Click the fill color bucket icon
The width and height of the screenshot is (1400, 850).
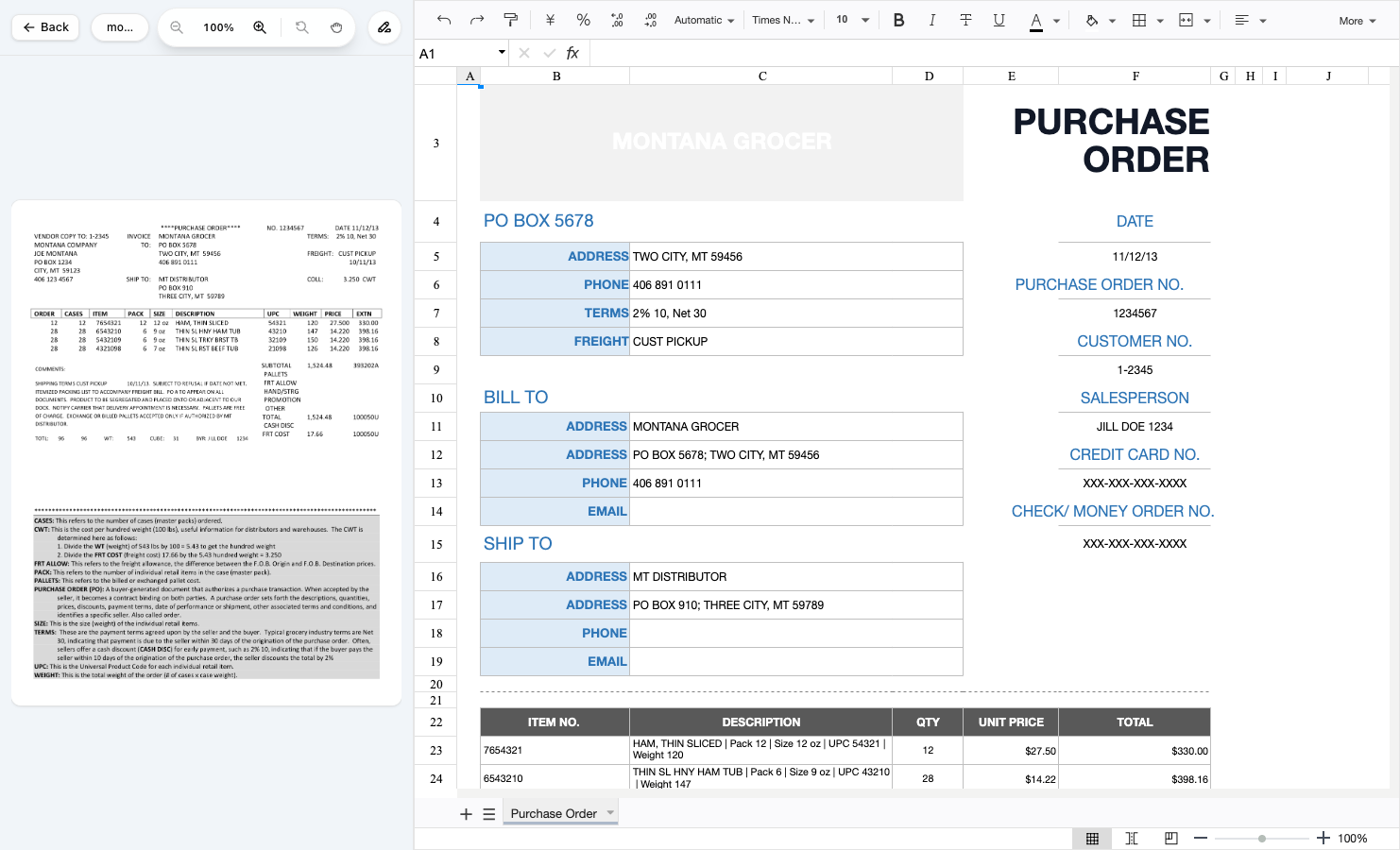(x=1092, y=20)
